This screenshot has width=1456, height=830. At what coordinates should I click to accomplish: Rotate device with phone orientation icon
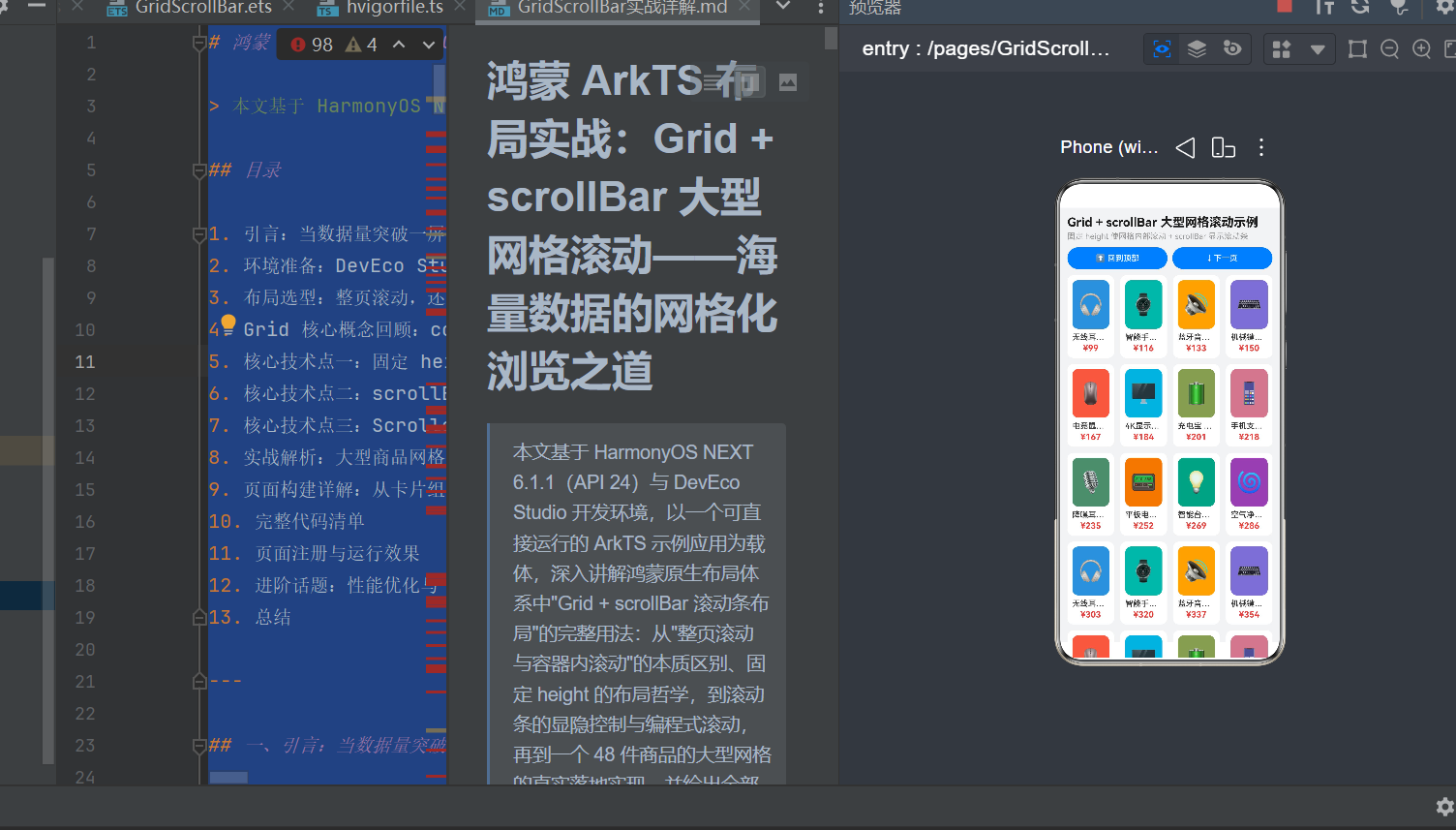tap(1224, 147)
